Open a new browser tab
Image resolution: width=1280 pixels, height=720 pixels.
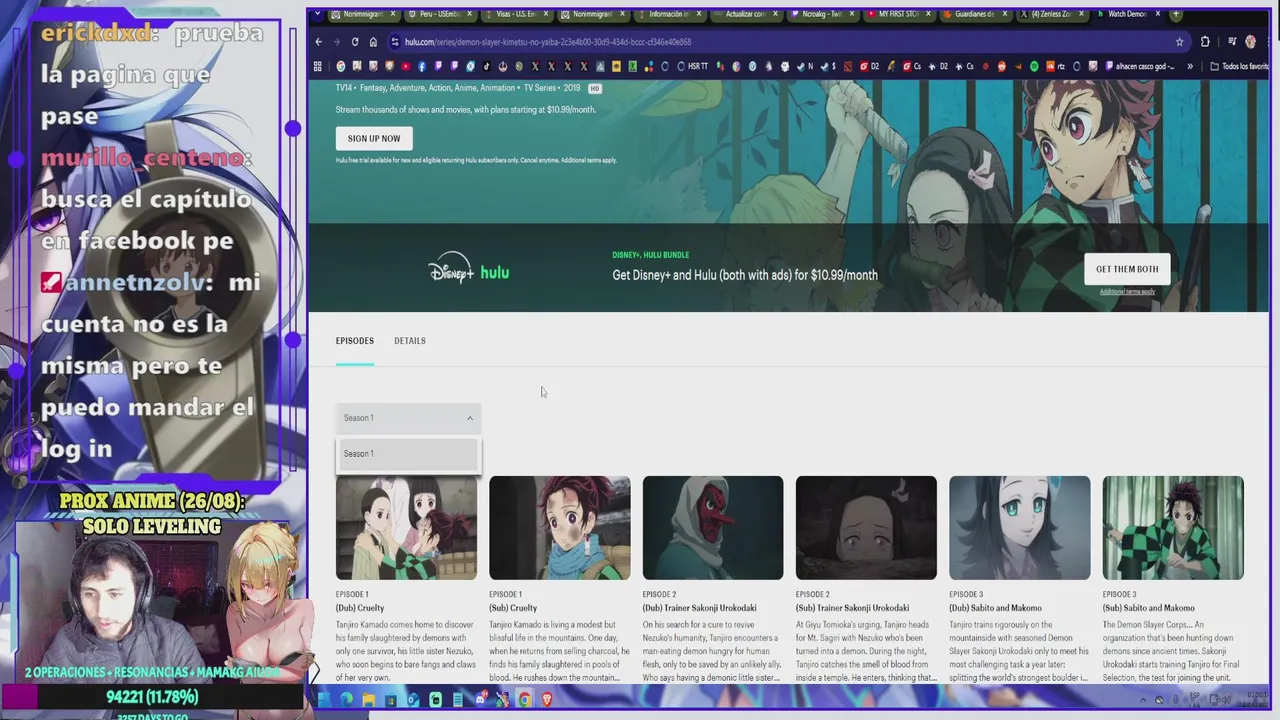click(1176, 14)
